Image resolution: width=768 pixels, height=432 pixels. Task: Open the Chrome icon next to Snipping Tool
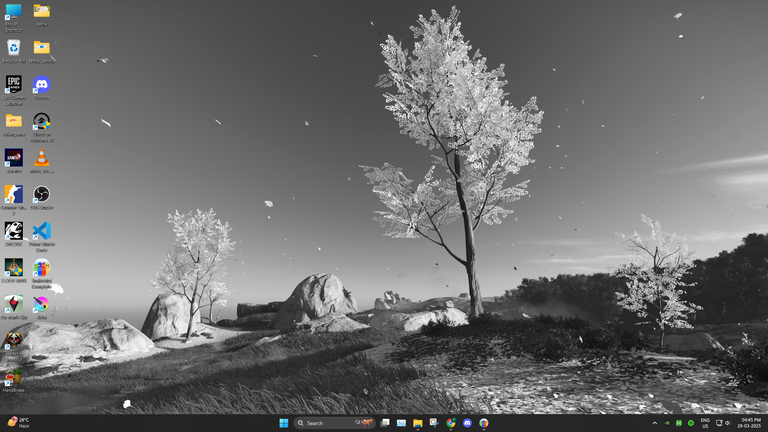pos(451,423)
